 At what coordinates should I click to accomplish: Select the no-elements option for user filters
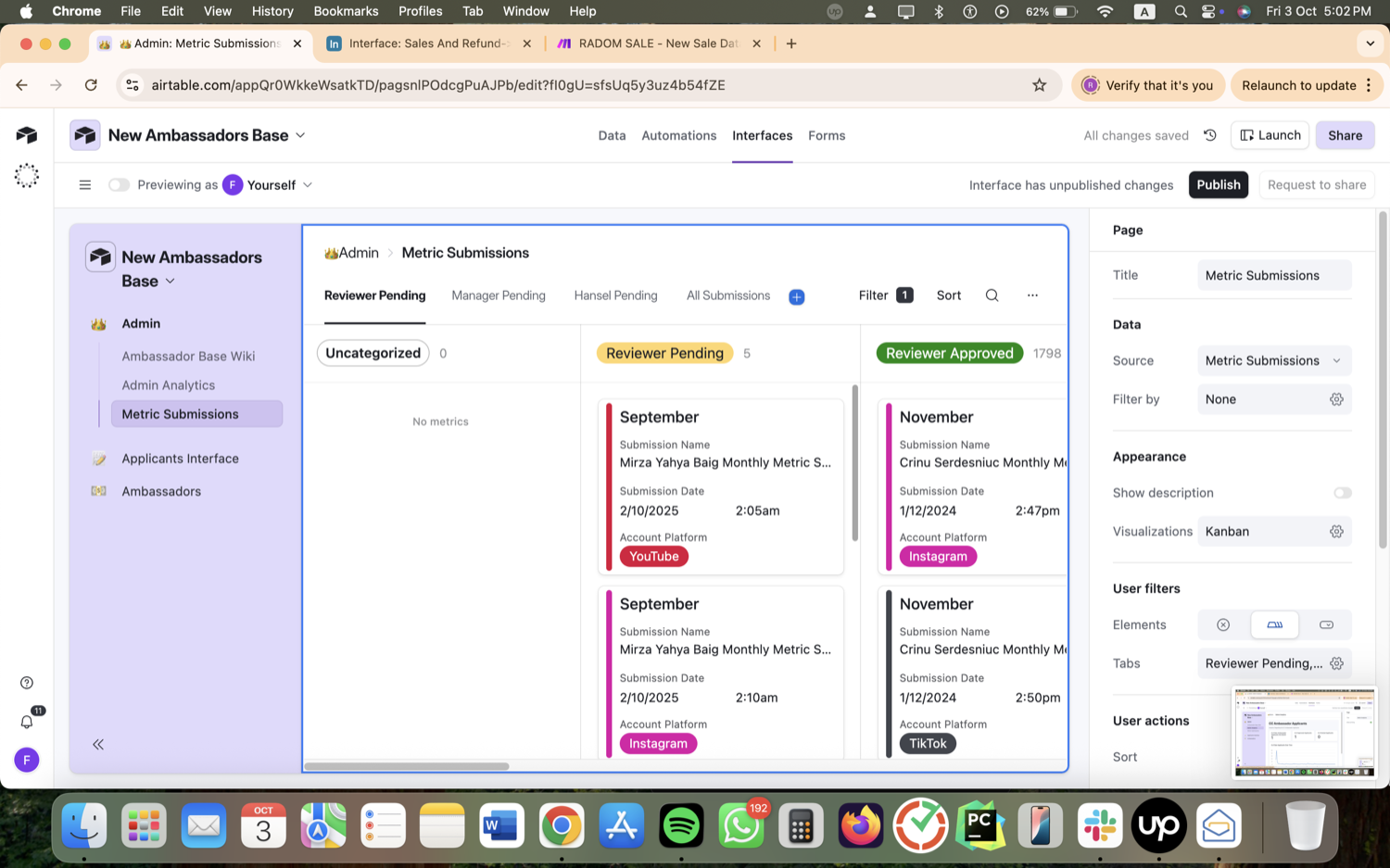click(1223, 625)
